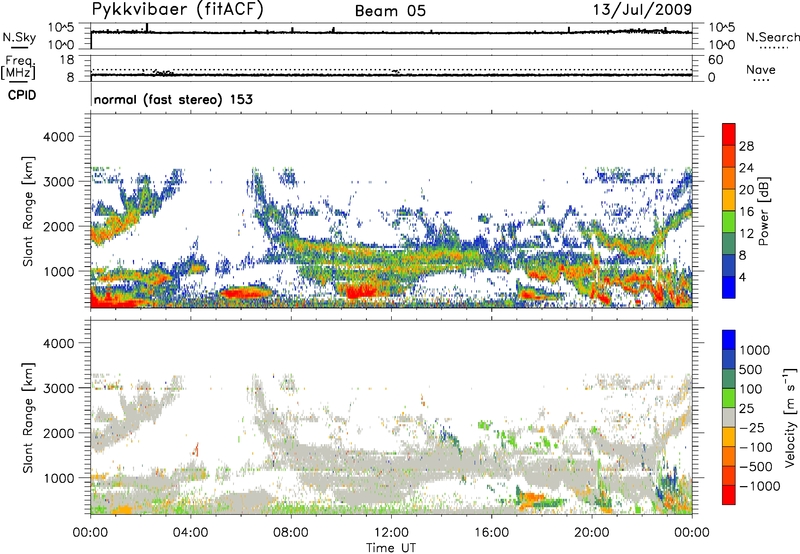This screenshot has height=554, width=800.
Task: Click the date 13/Jul/2009
Action: point(642,10)
